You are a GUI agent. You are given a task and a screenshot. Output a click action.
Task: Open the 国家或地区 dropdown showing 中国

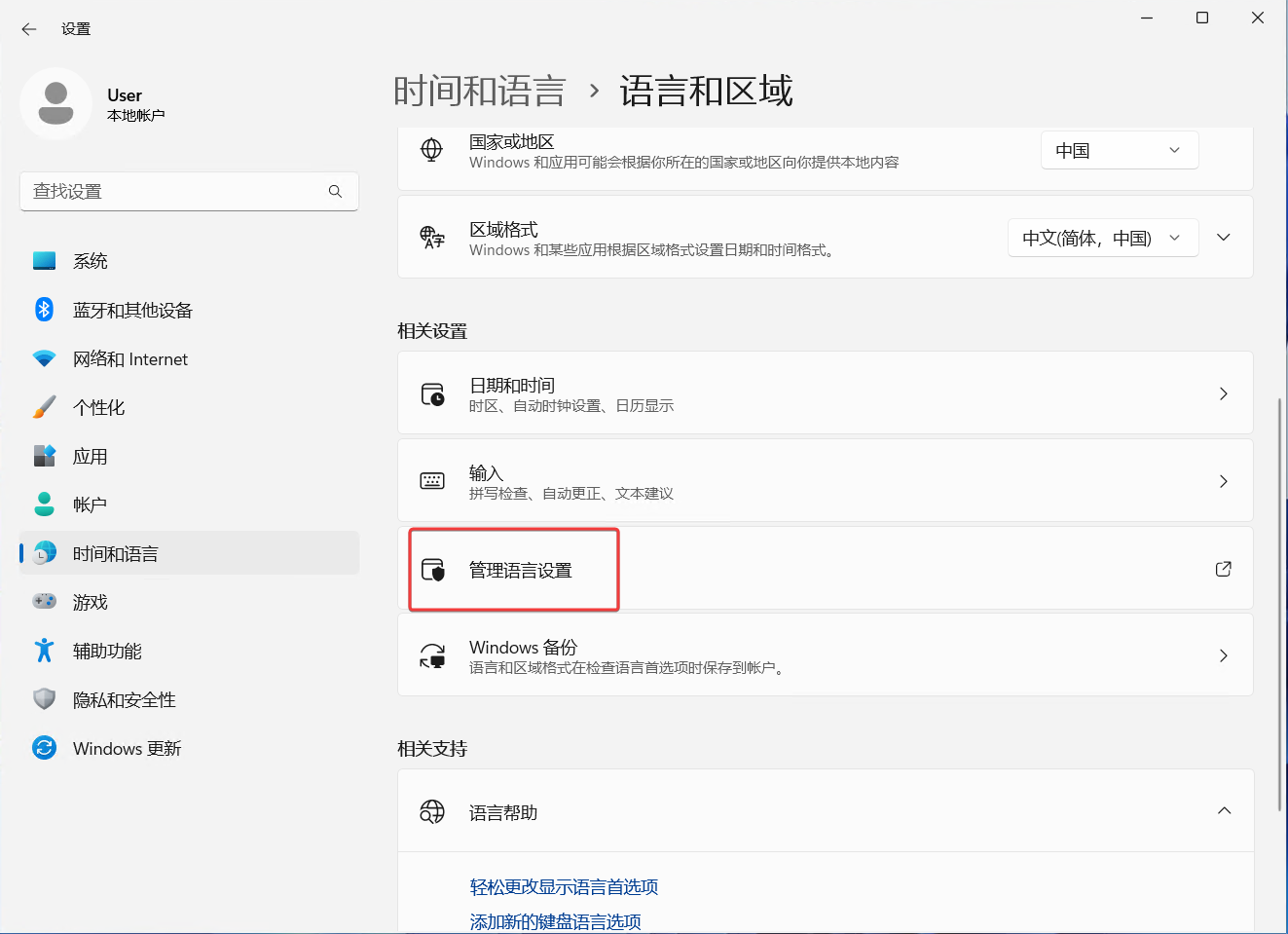tap(1119, 151)
